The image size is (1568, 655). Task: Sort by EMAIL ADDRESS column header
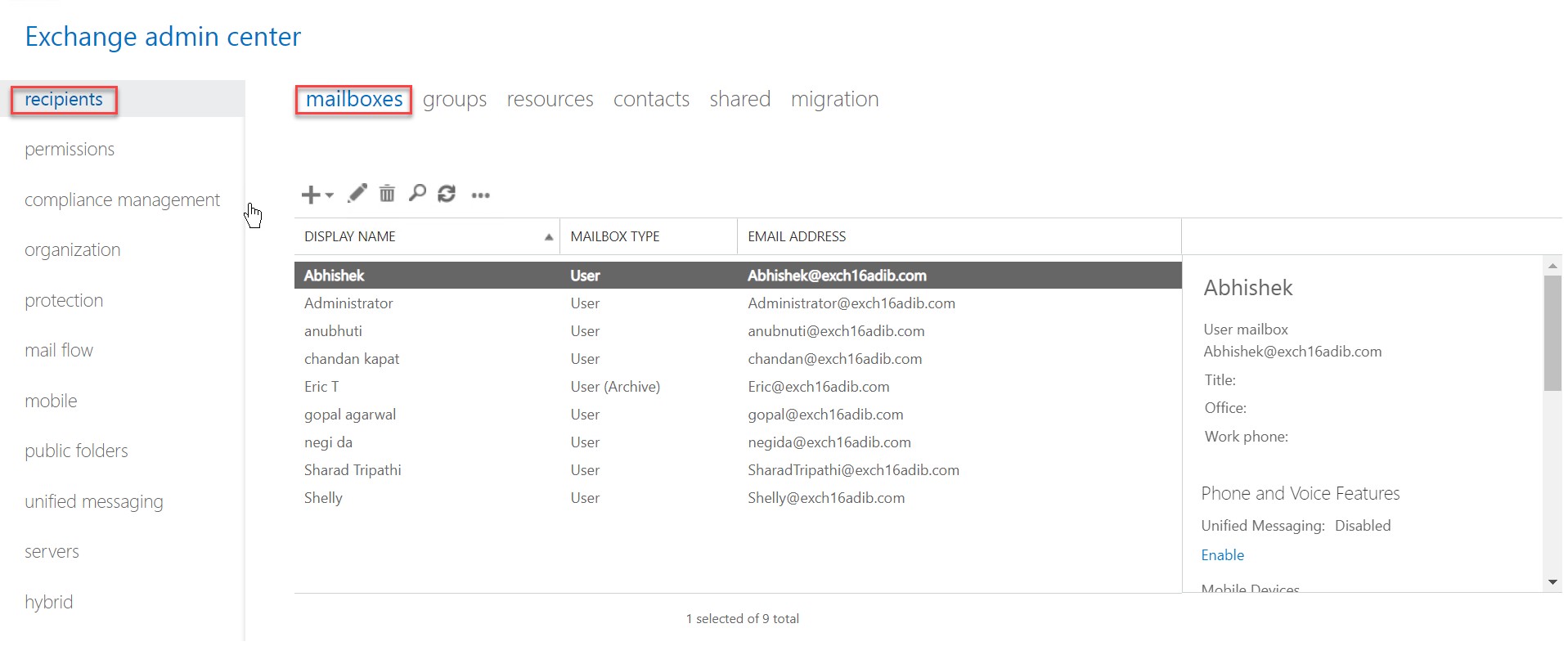click(x=959, y=236)
